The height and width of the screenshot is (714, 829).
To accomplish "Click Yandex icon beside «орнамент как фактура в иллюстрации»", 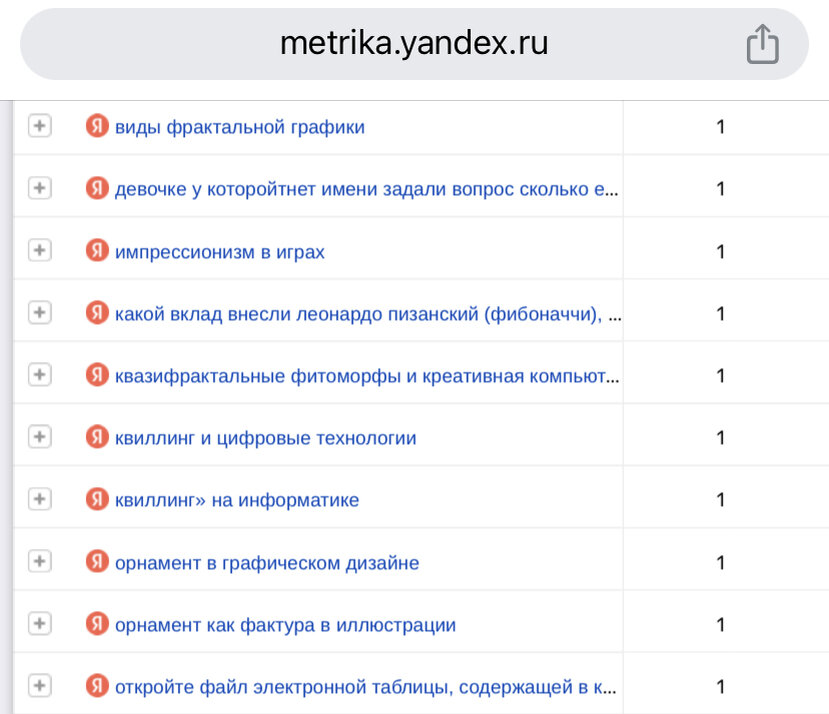I will coord(97,624).
